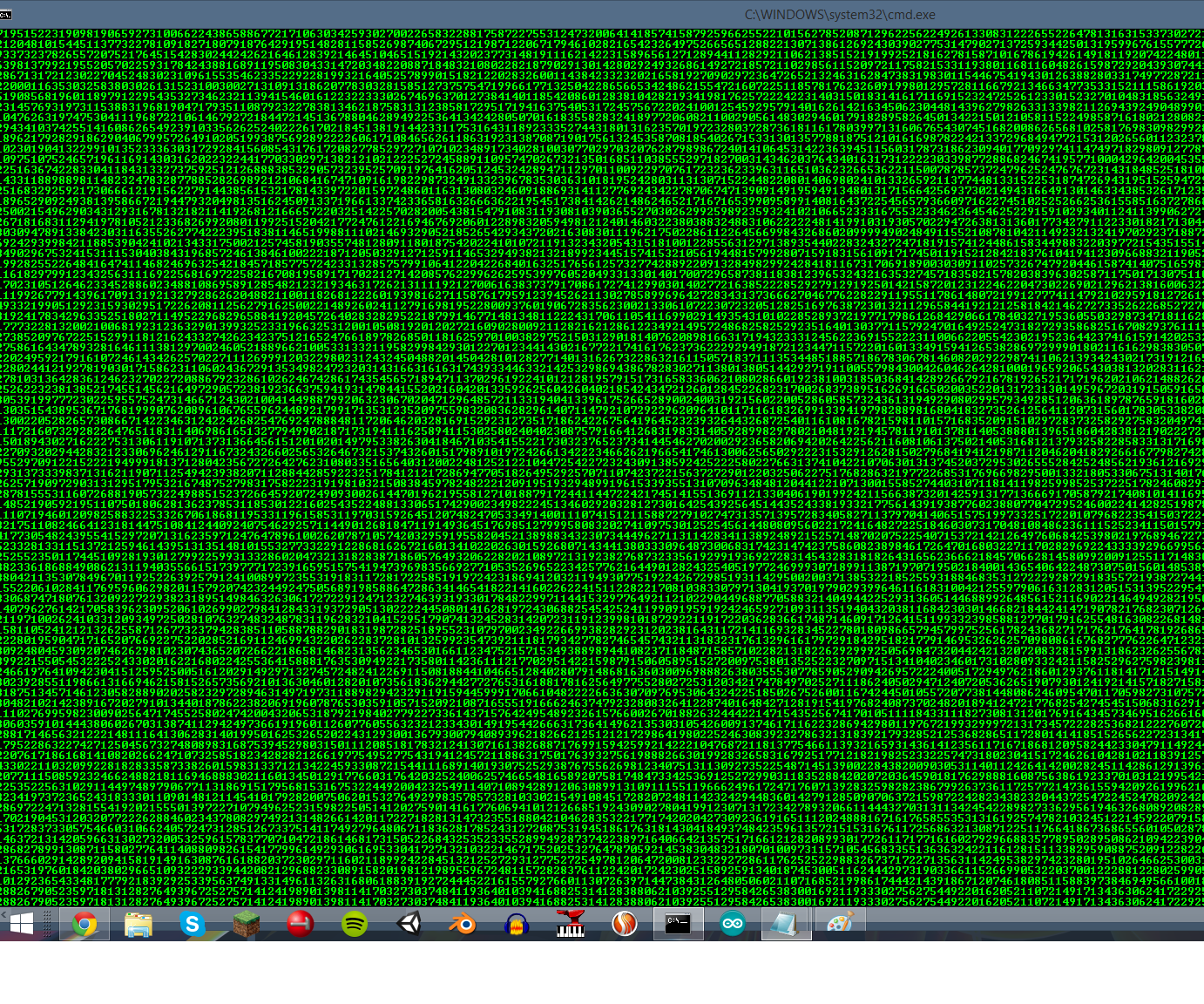Open Google Chrome from the taskbar

tap(84, 926)
